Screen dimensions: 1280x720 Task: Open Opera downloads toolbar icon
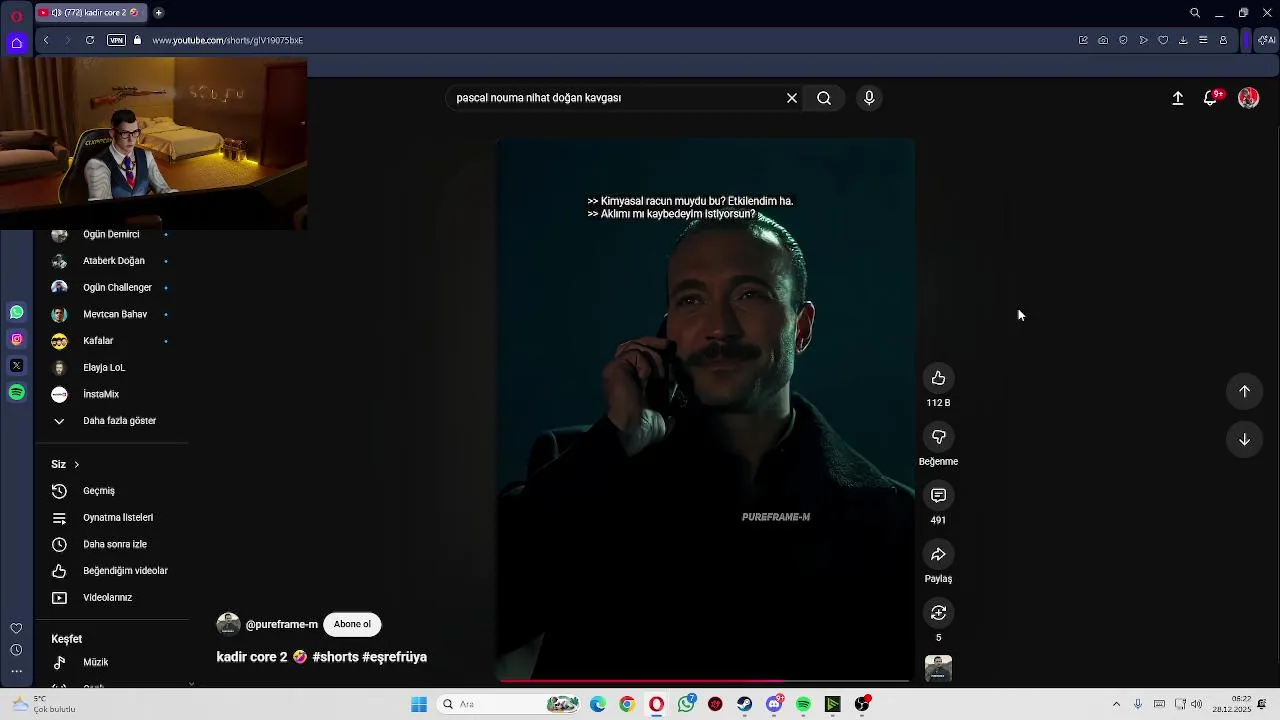click(1183, 40)
